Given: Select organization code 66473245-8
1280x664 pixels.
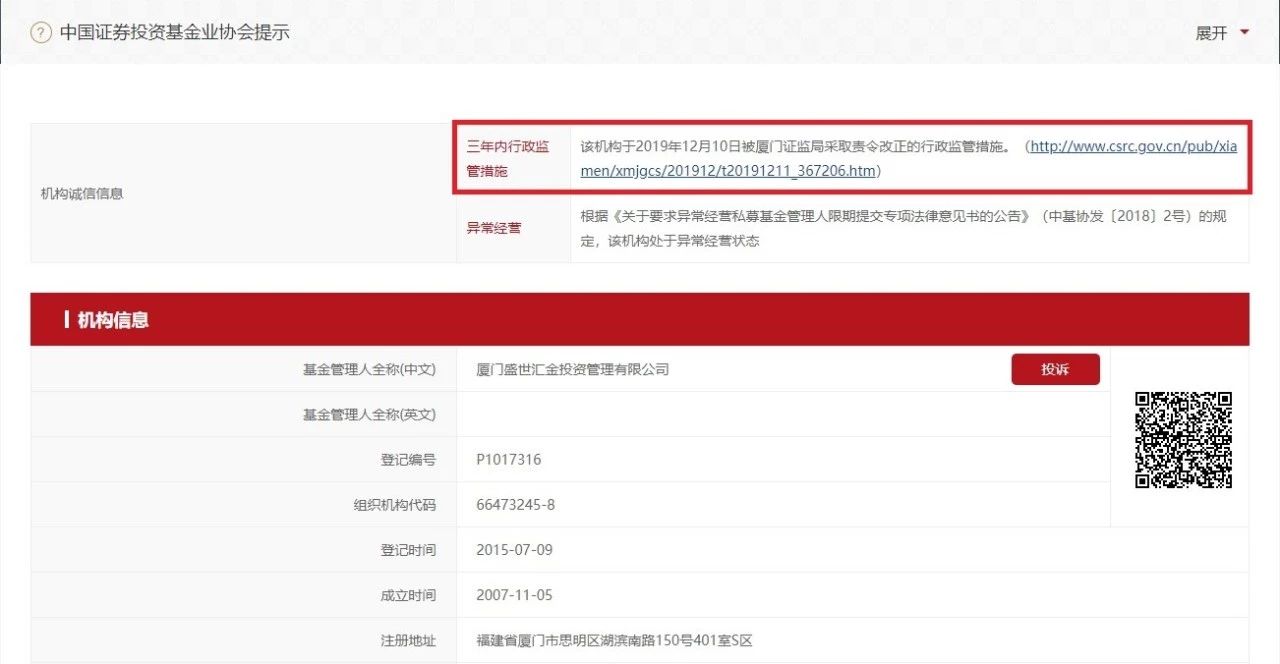Looking at the screenshot, I should [516, 505].
